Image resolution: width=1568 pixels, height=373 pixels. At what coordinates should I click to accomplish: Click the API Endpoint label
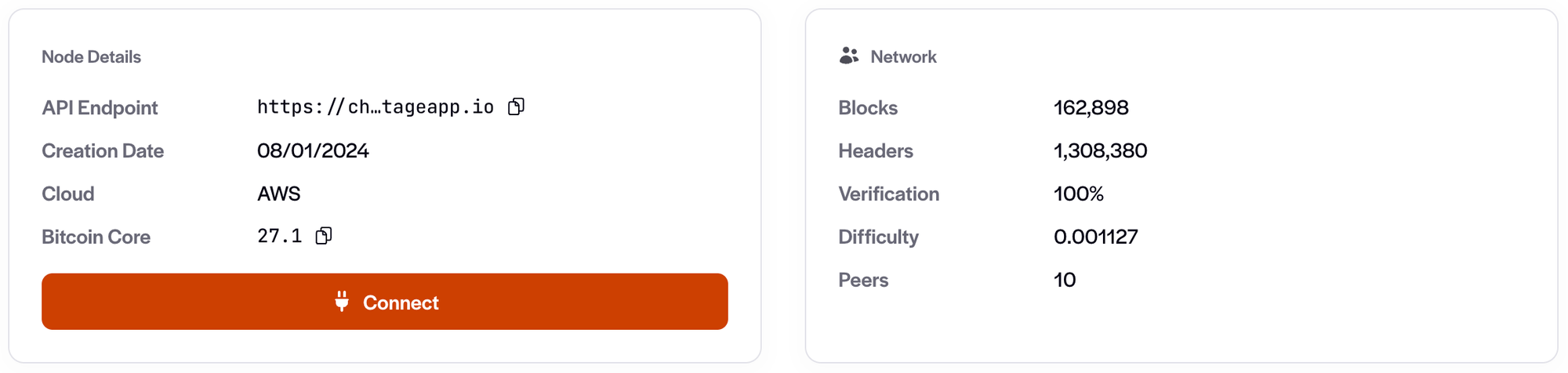point(100,107)
